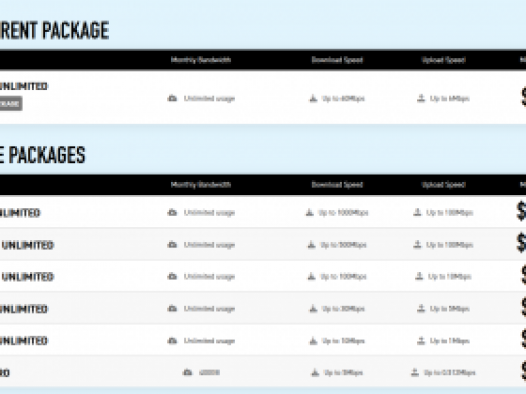Click the download icon next to Up to 100Mbps

click(x=311, y=276)
